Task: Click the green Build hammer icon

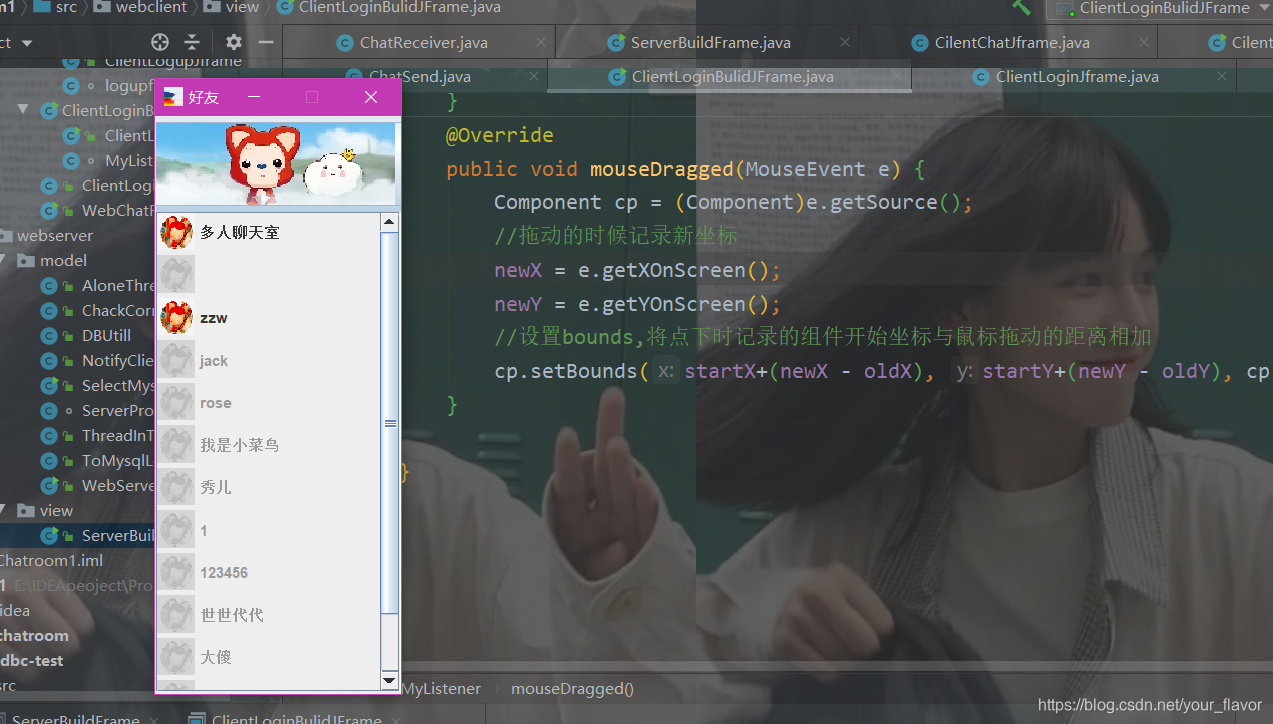Action: [1021, 7]
